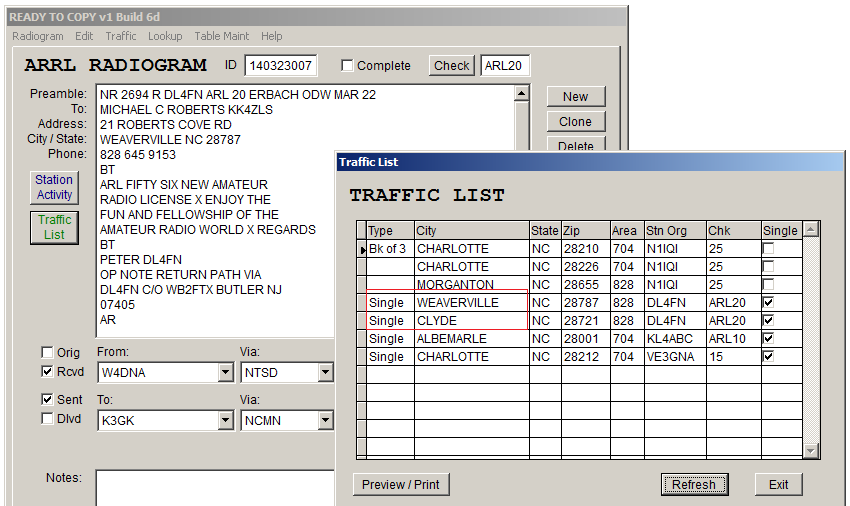
Task: Clone the current radiogram
Action: [x=575, y=121]
